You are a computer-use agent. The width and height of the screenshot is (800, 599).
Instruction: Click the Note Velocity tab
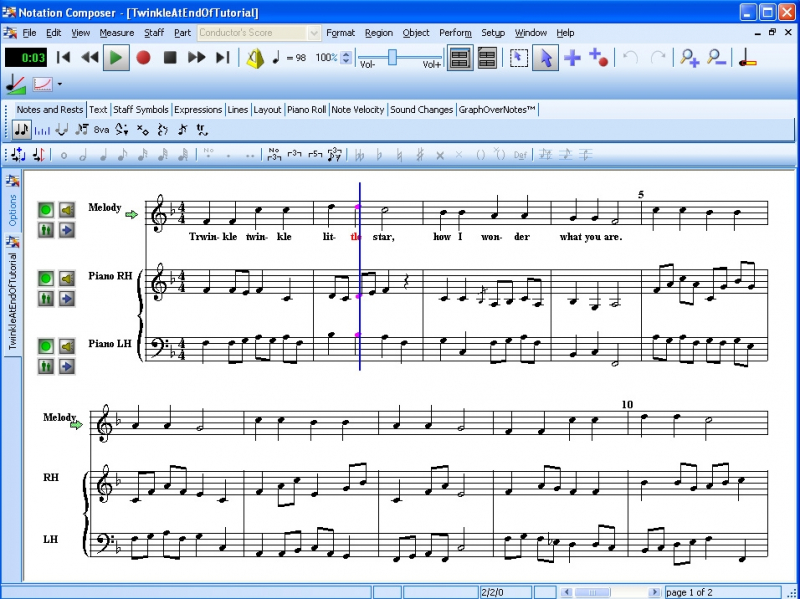(x=358, y=110)
